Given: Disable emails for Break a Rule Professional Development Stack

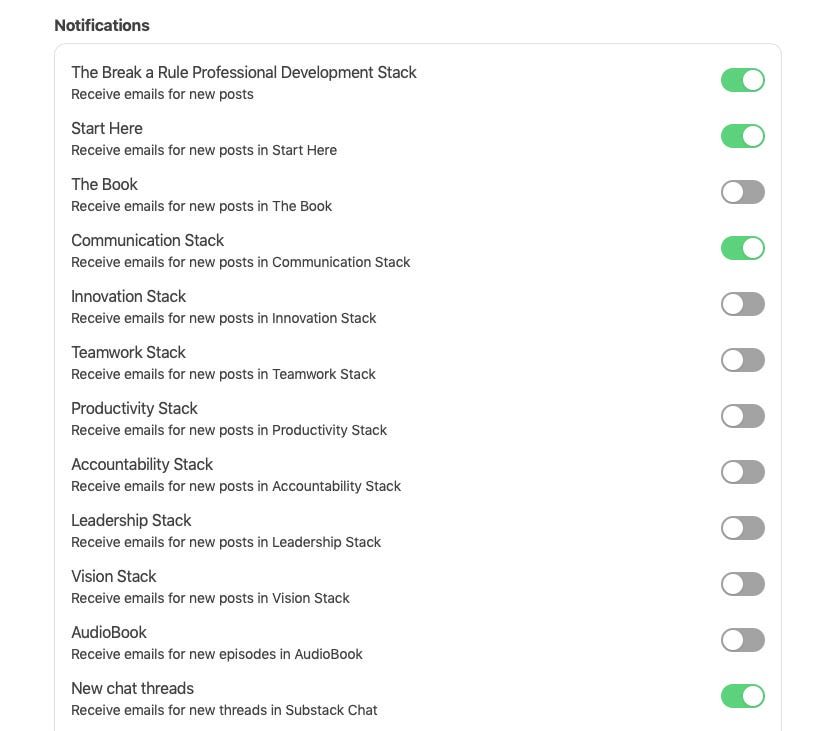Looking at the screenshot, I should click(742, 80).
